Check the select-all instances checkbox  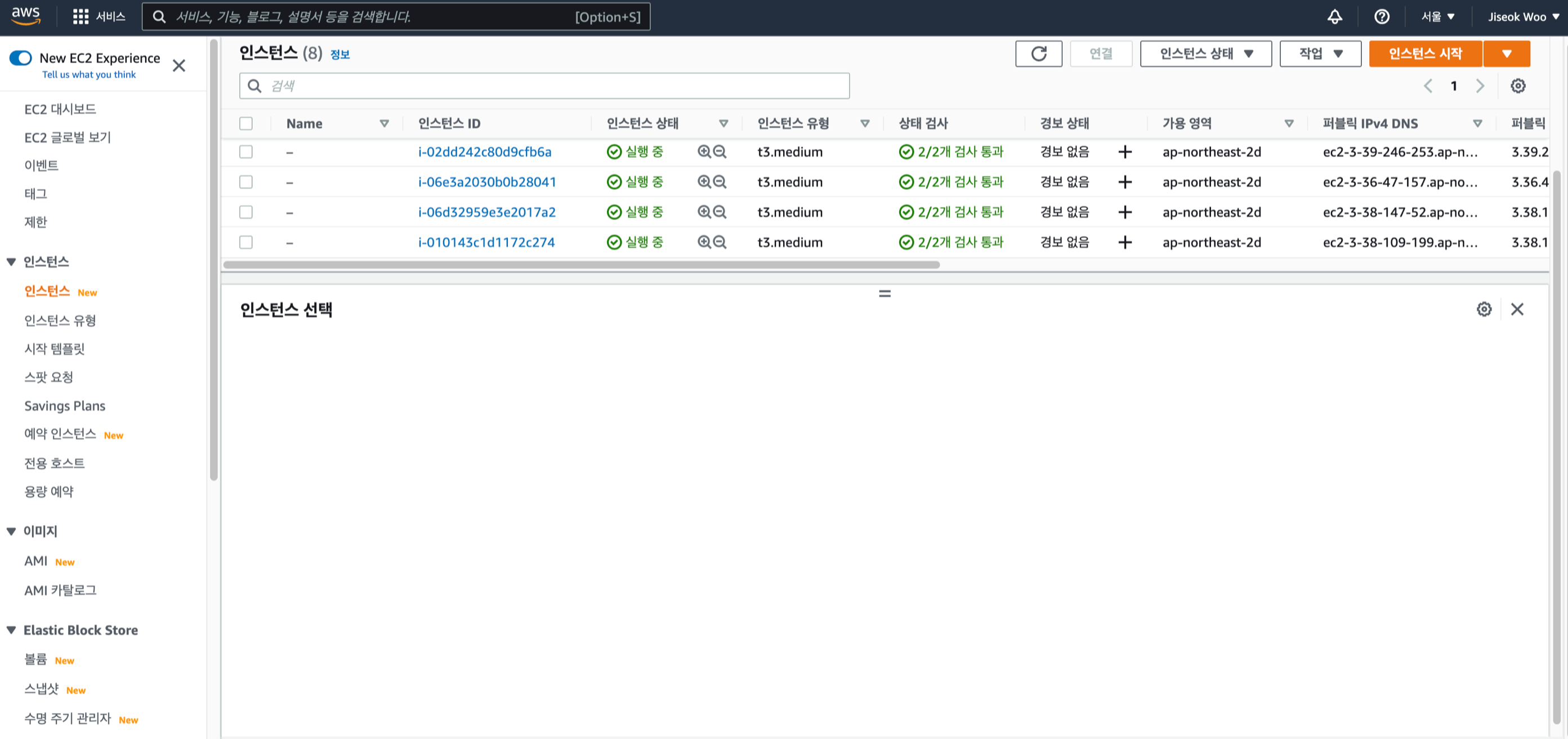click(x=246, y=123)
